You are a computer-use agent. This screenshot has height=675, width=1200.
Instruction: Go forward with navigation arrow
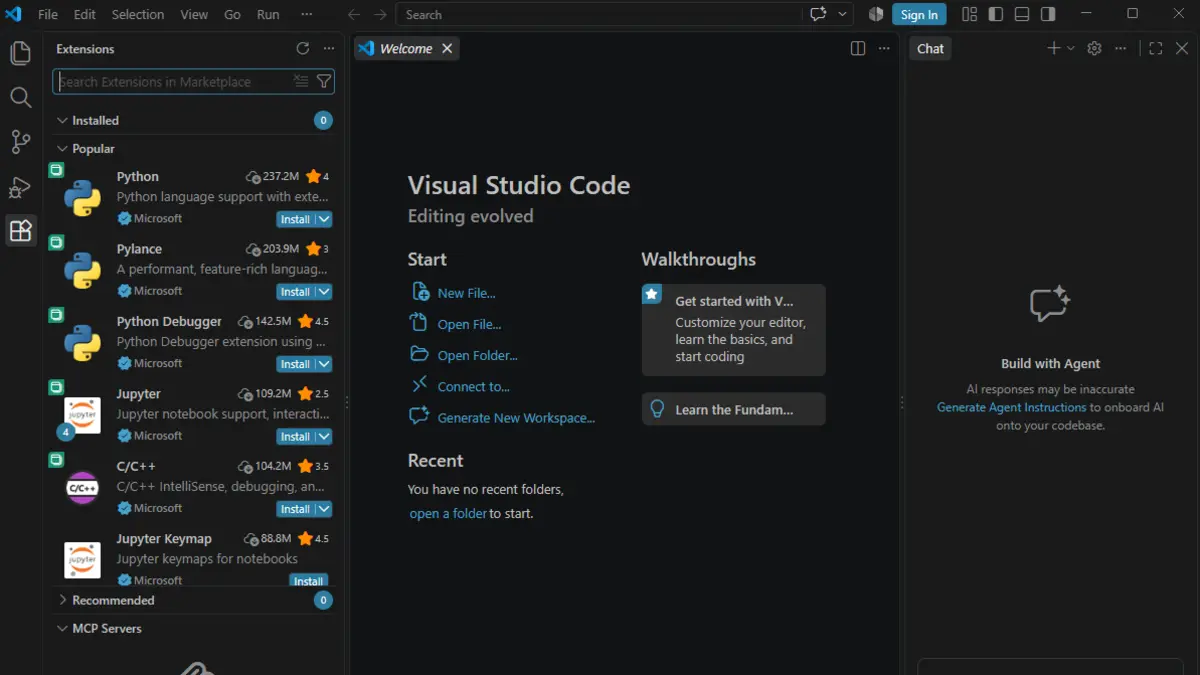(380, 14)
